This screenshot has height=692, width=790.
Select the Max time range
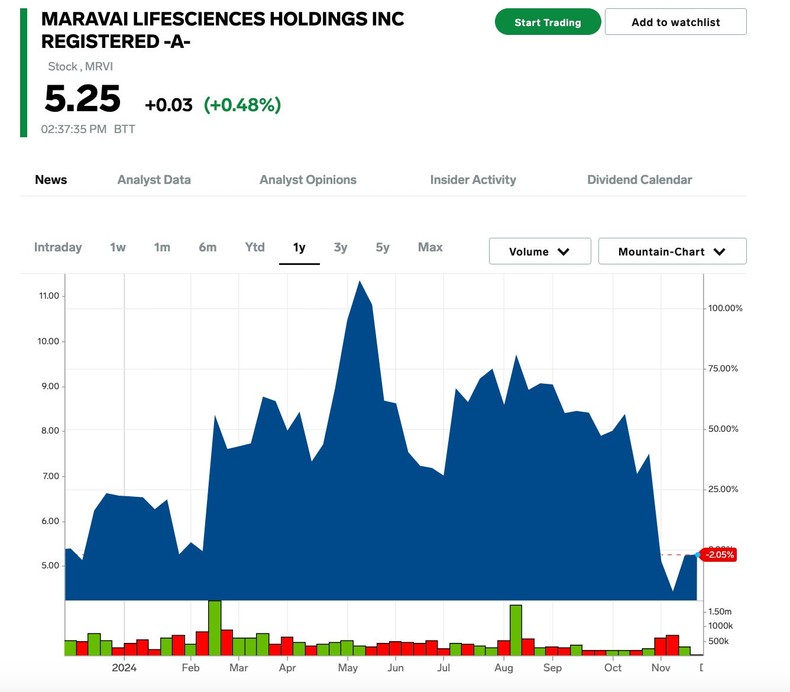(x=430, y=247)
